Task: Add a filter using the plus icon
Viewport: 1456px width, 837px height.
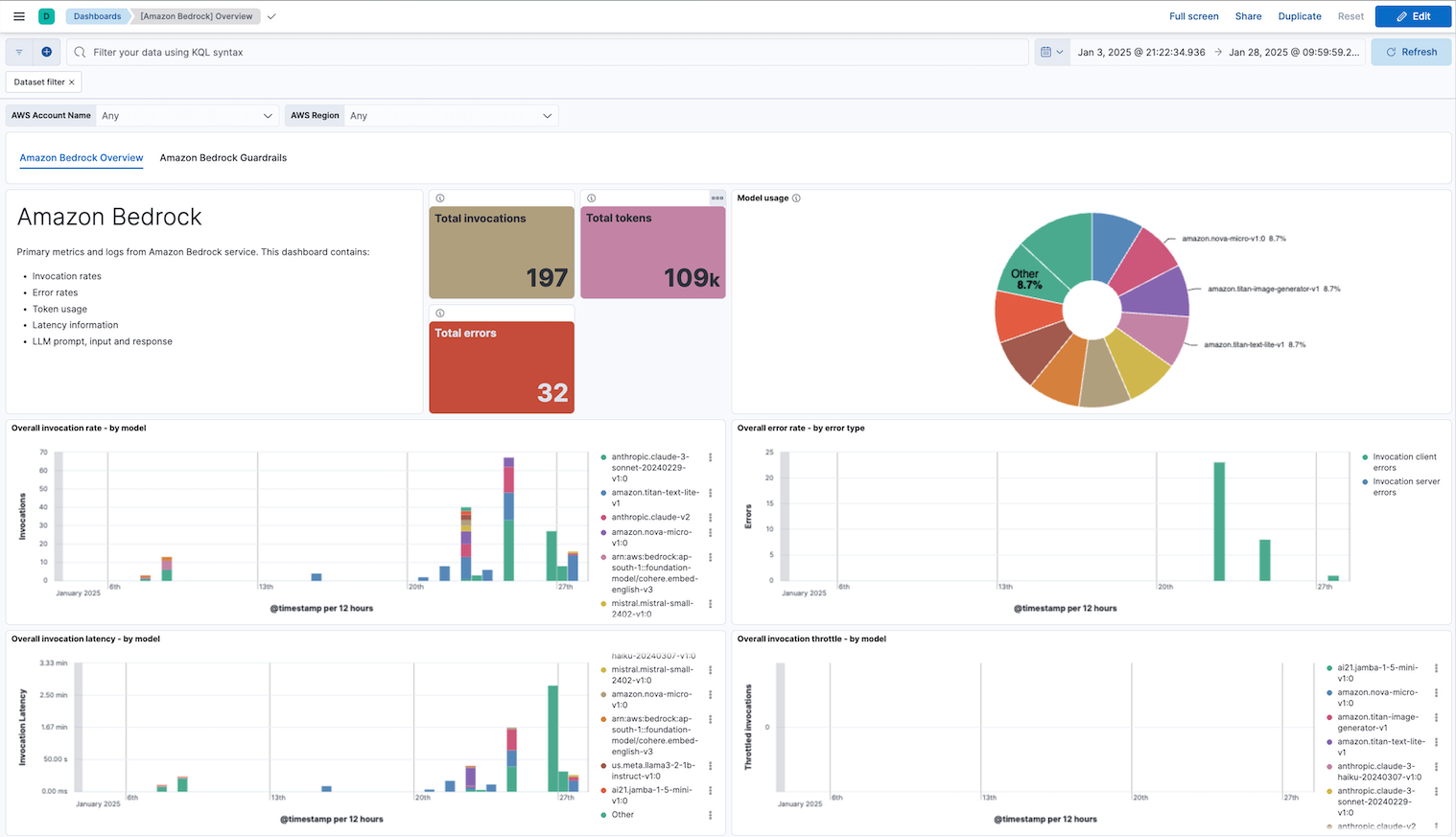Action: point(46,52)
